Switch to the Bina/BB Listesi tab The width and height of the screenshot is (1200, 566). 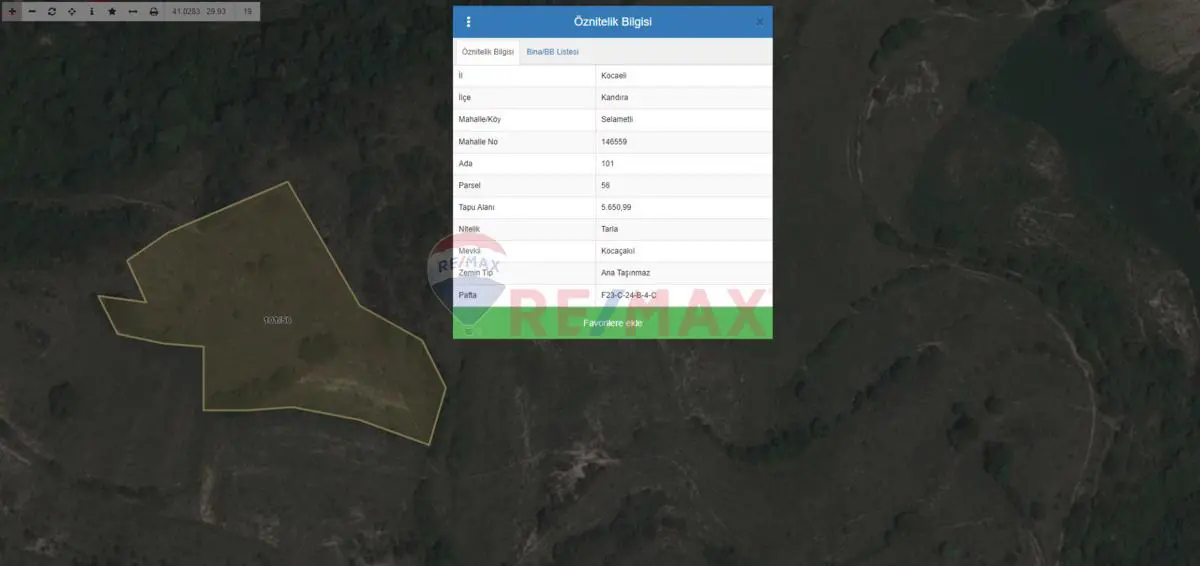pos(553,51)
